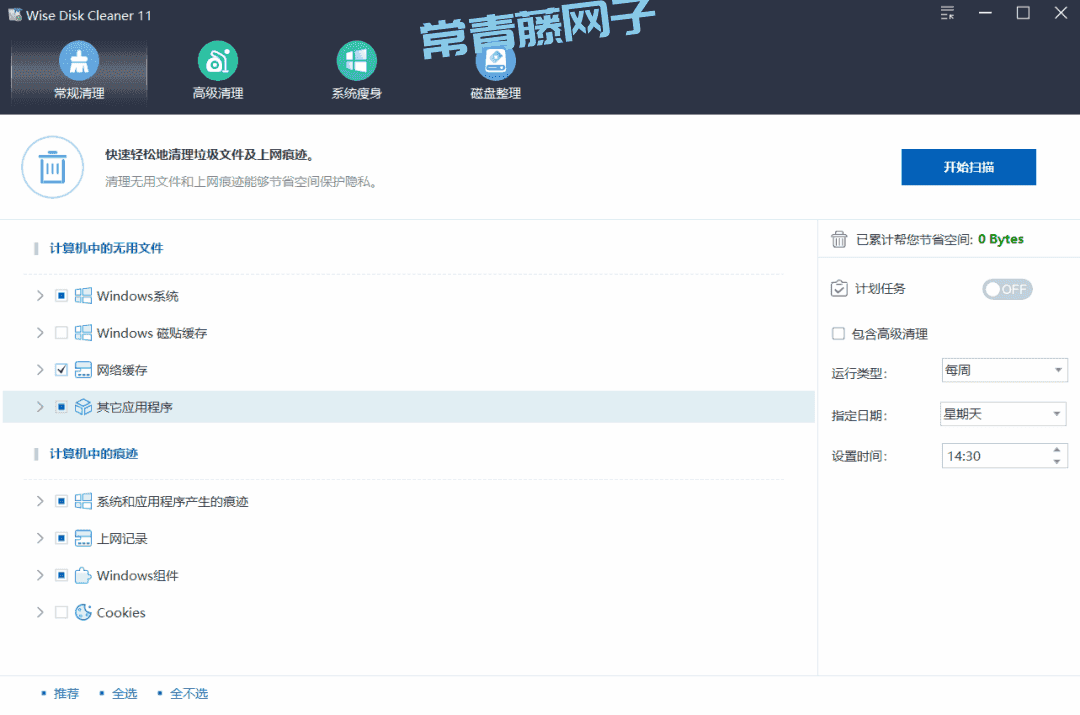Toggle the Windows组件 checkbox
The width and height of the screenshot is (1080, 715).
coord(61,575)
